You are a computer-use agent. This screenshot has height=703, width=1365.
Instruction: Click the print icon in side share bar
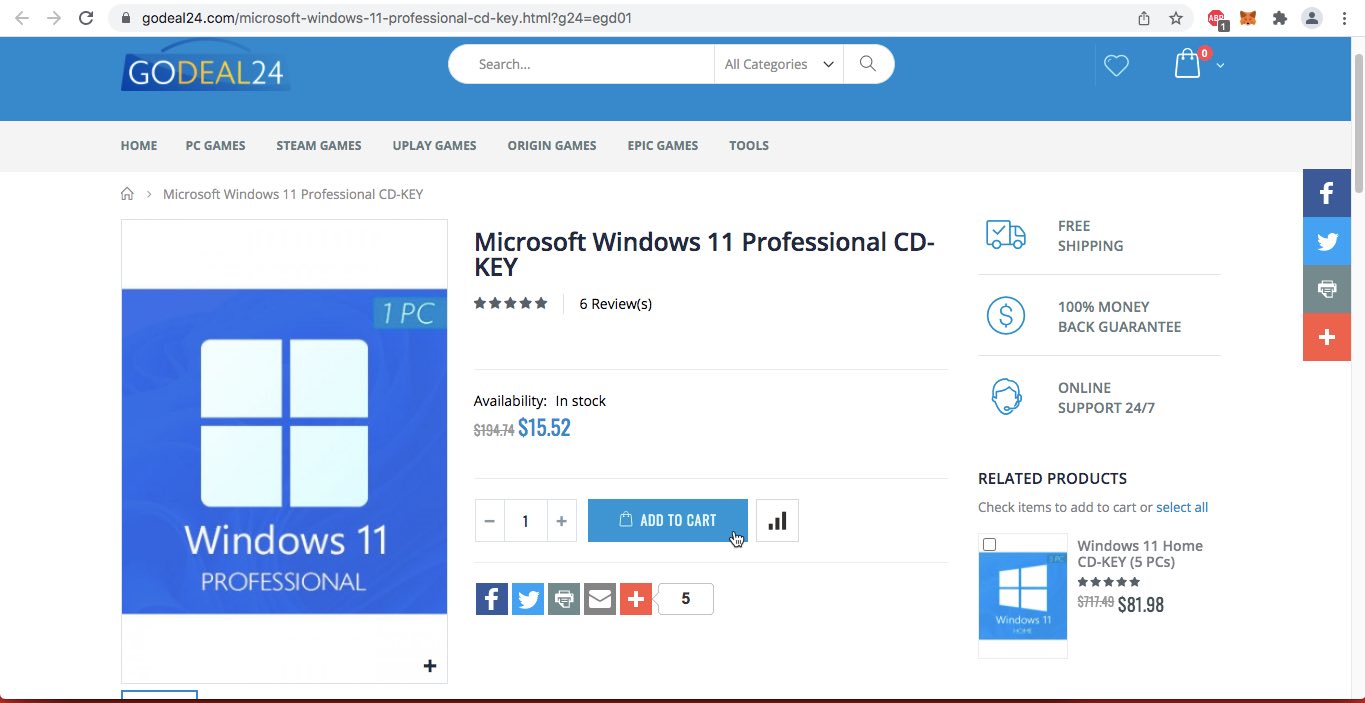click(x=1327, y=289)
